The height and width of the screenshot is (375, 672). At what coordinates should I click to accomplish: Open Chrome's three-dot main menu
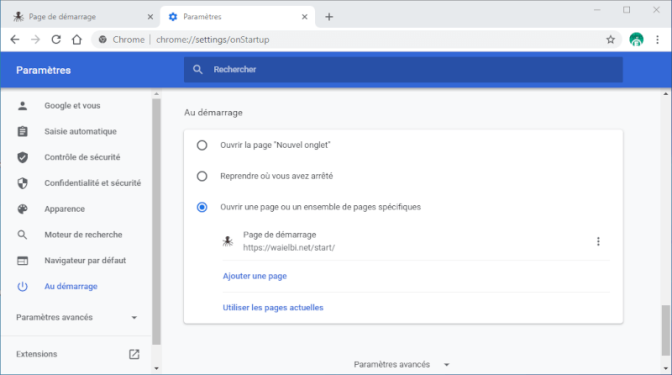(x=657, y=40)
